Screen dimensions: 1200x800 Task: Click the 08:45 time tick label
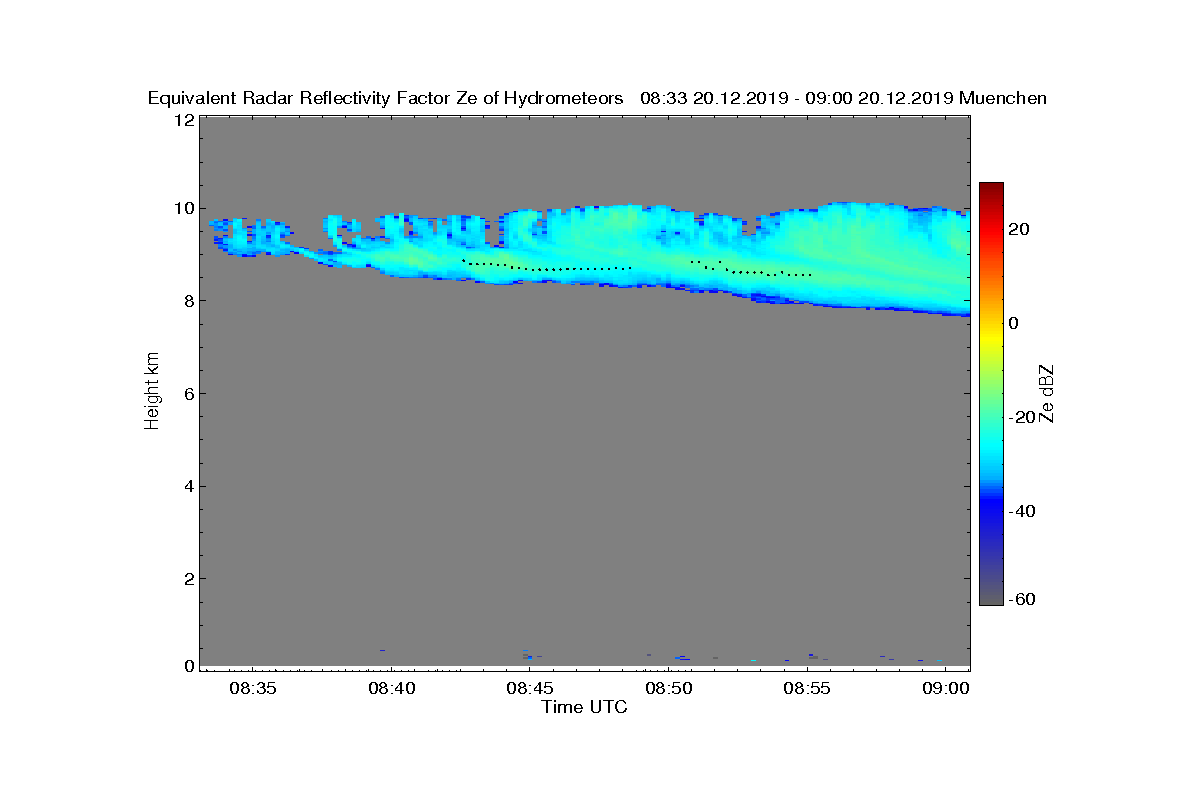coord(530,688)
